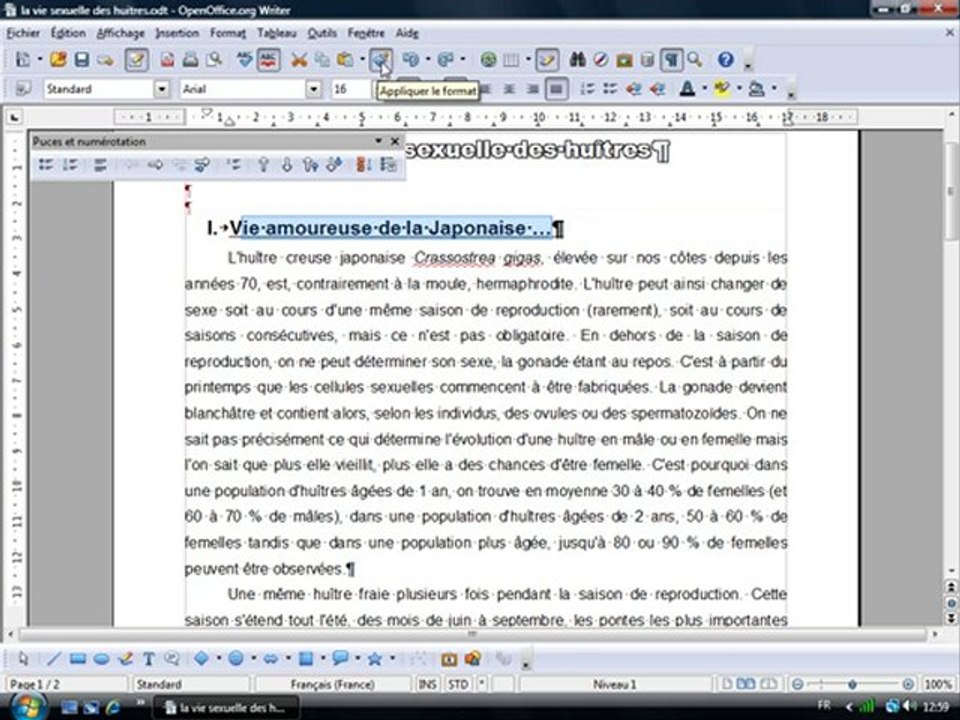Paste from the clipboard icon
Screen dimensions: 960x720
click(345, 59)
